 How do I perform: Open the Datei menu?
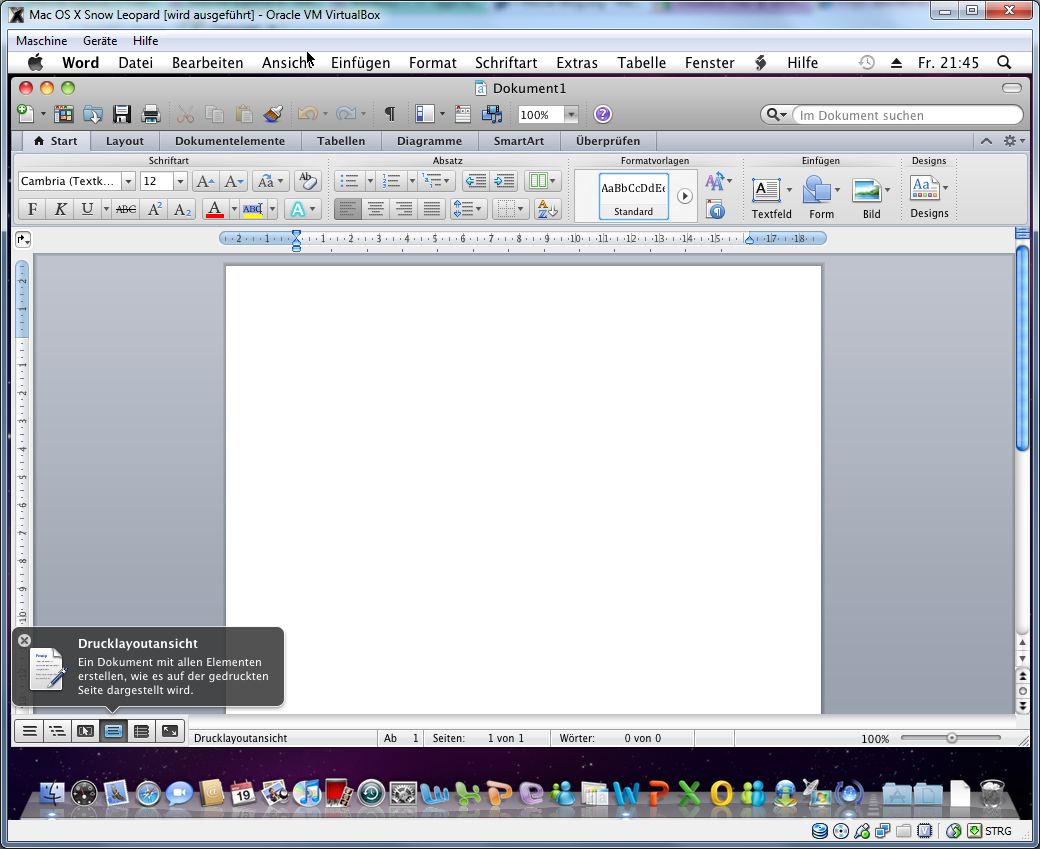135,63
